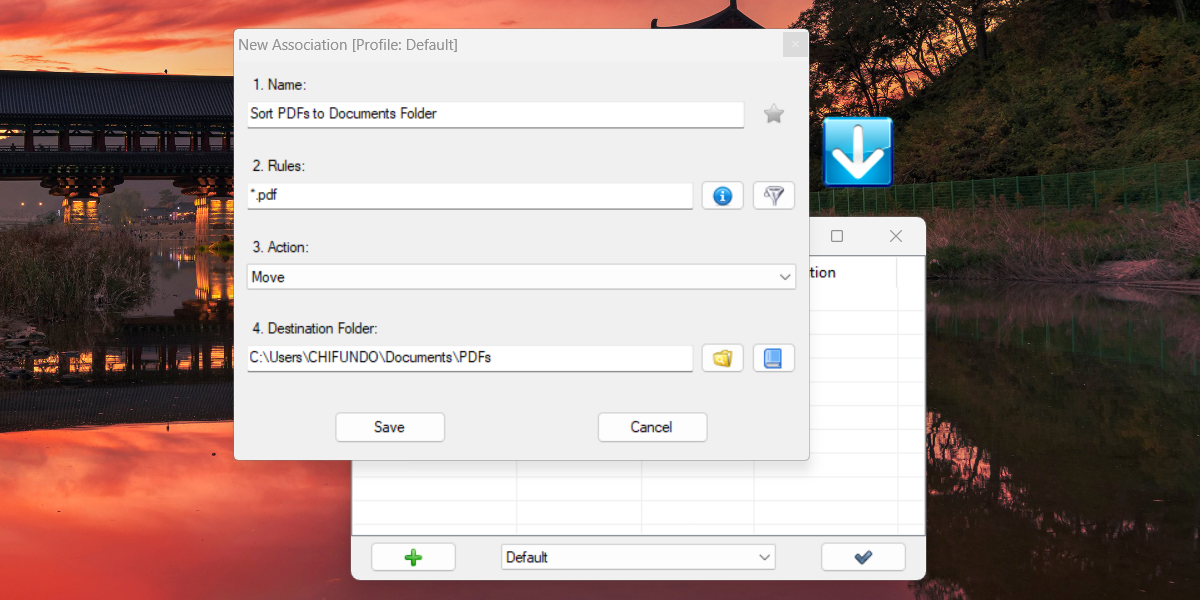Image resolution: width=1200 pixels, height=600 pixels.
Task: Click the Rules field containing *.pdf
Action: pos(469,196)
